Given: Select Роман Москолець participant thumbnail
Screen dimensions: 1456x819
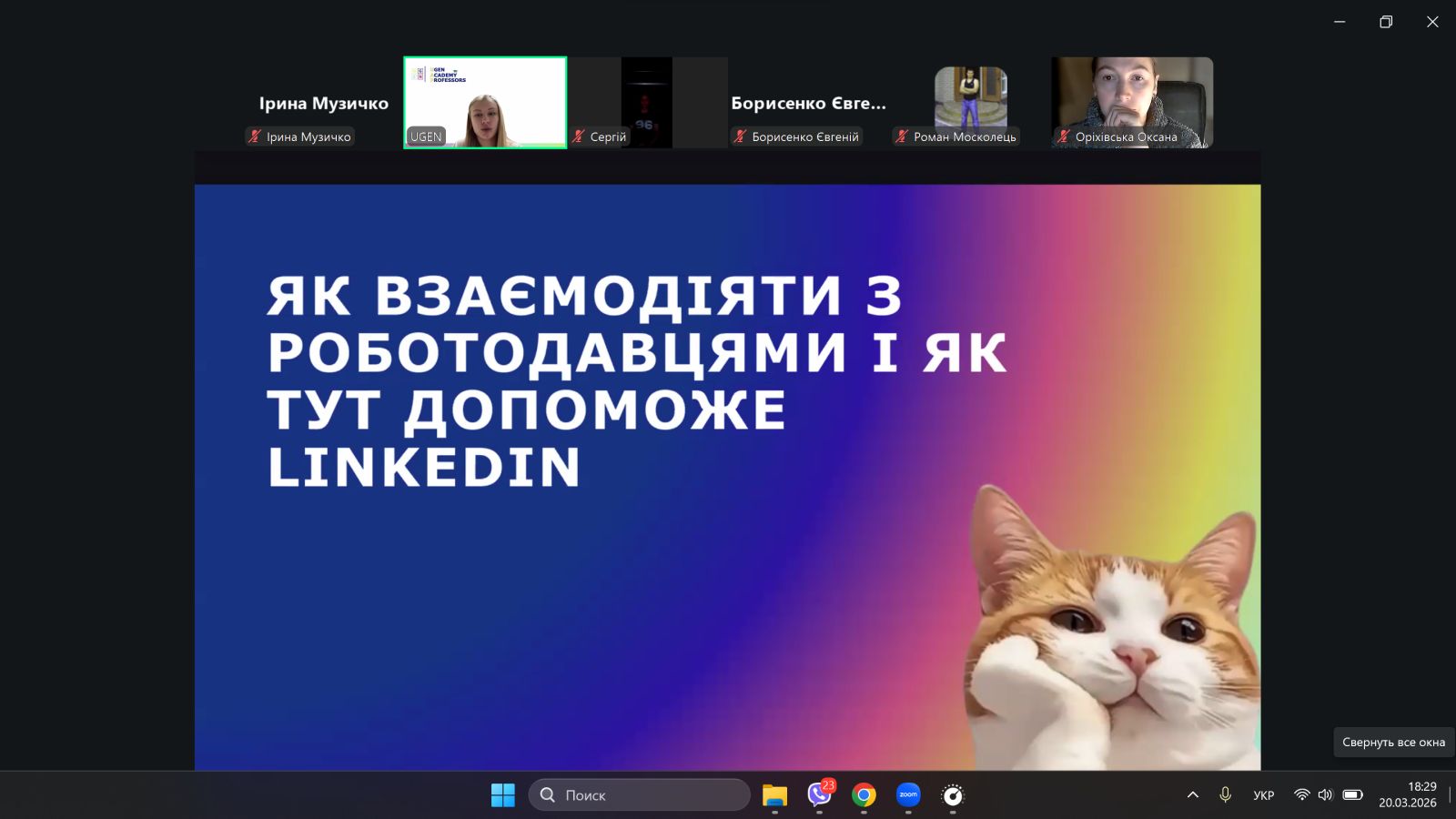Looking at the screenshot, I should 970,98.
